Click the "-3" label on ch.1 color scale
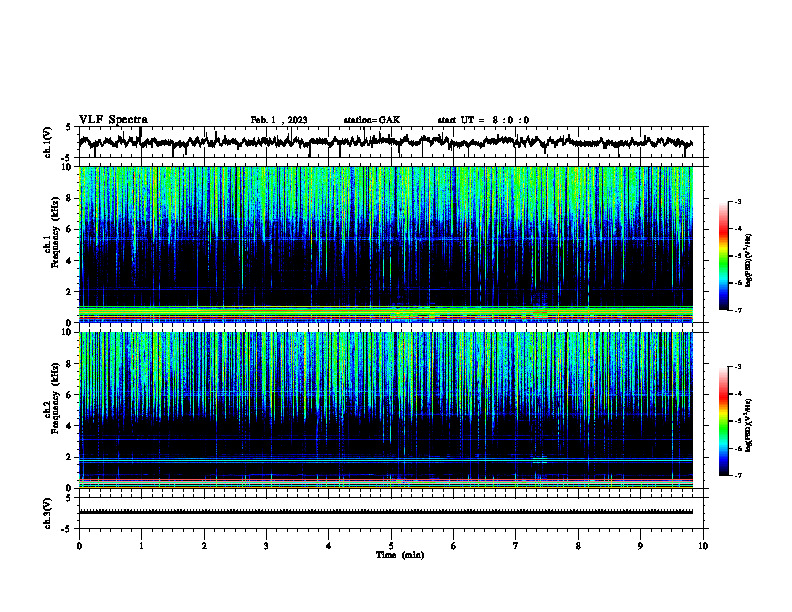Screen dimensions: 792x612 point(738,202)
